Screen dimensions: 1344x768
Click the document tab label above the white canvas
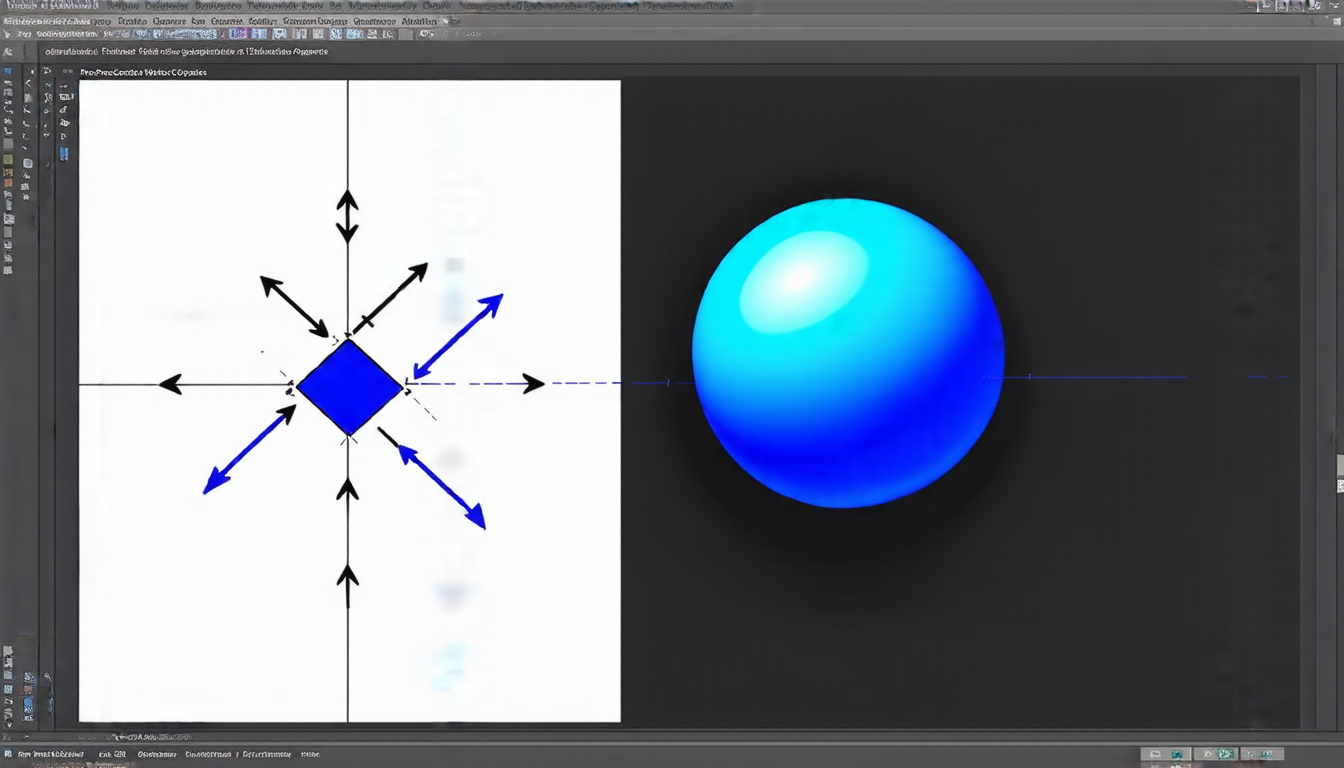pos(143,73)
